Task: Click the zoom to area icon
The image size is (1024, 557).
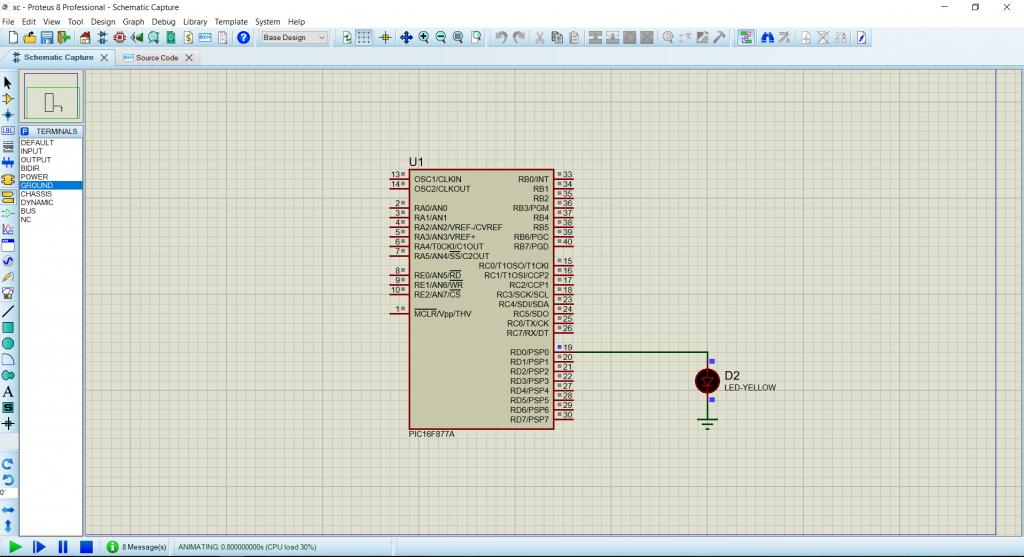Action: pos(477,38)
